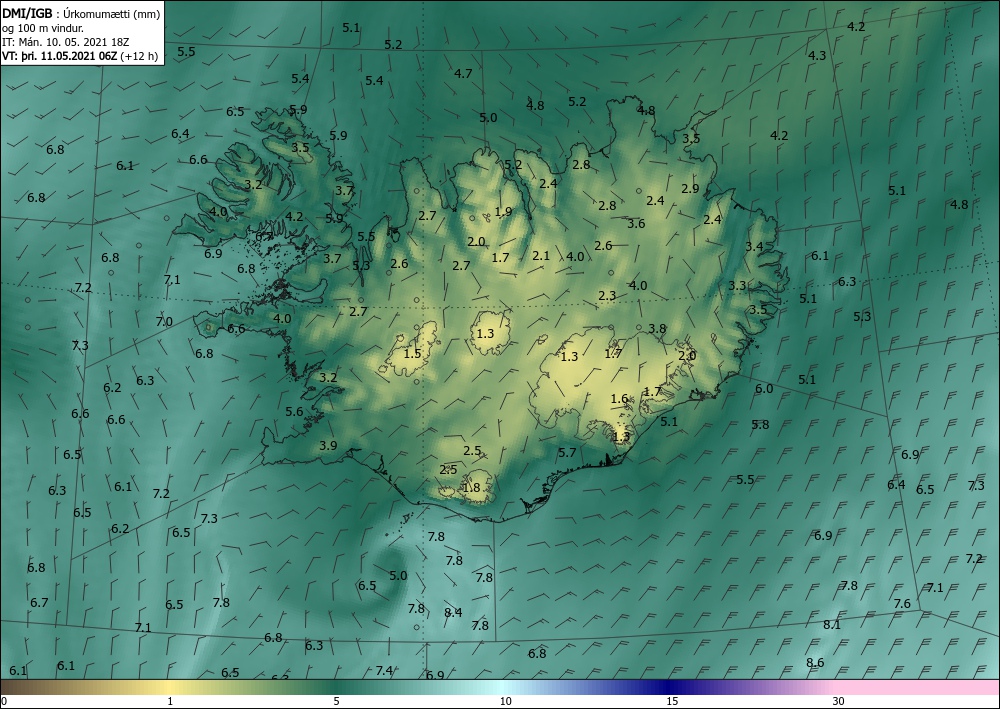The image size is (1000, 709).
Task: Click the 4.3 value label
Action: click(x=817, y=55)
